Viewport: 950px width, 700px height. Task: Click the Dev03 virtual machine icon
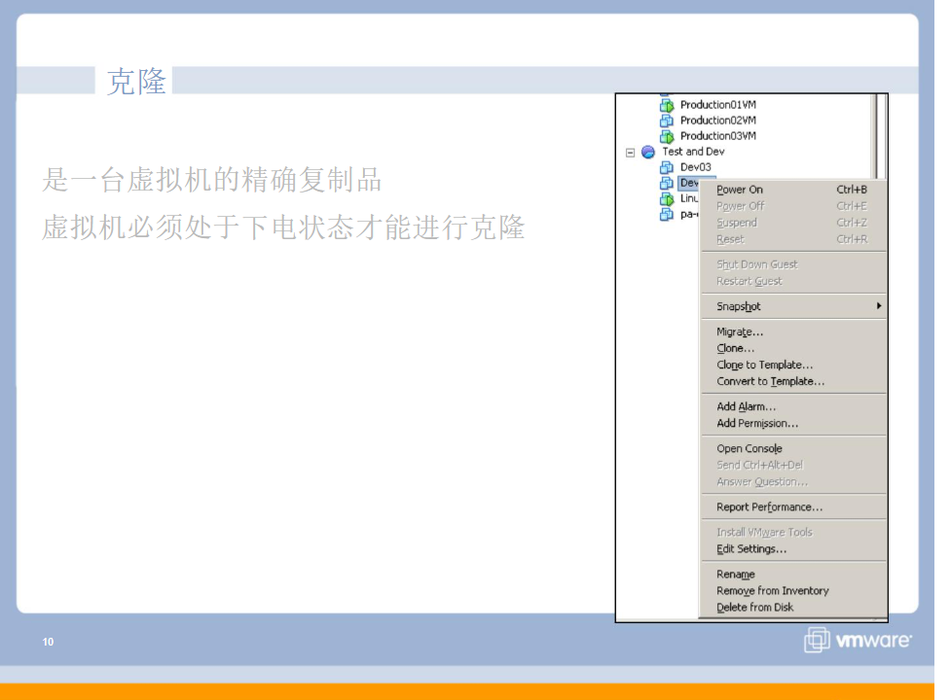click(667, 168)
